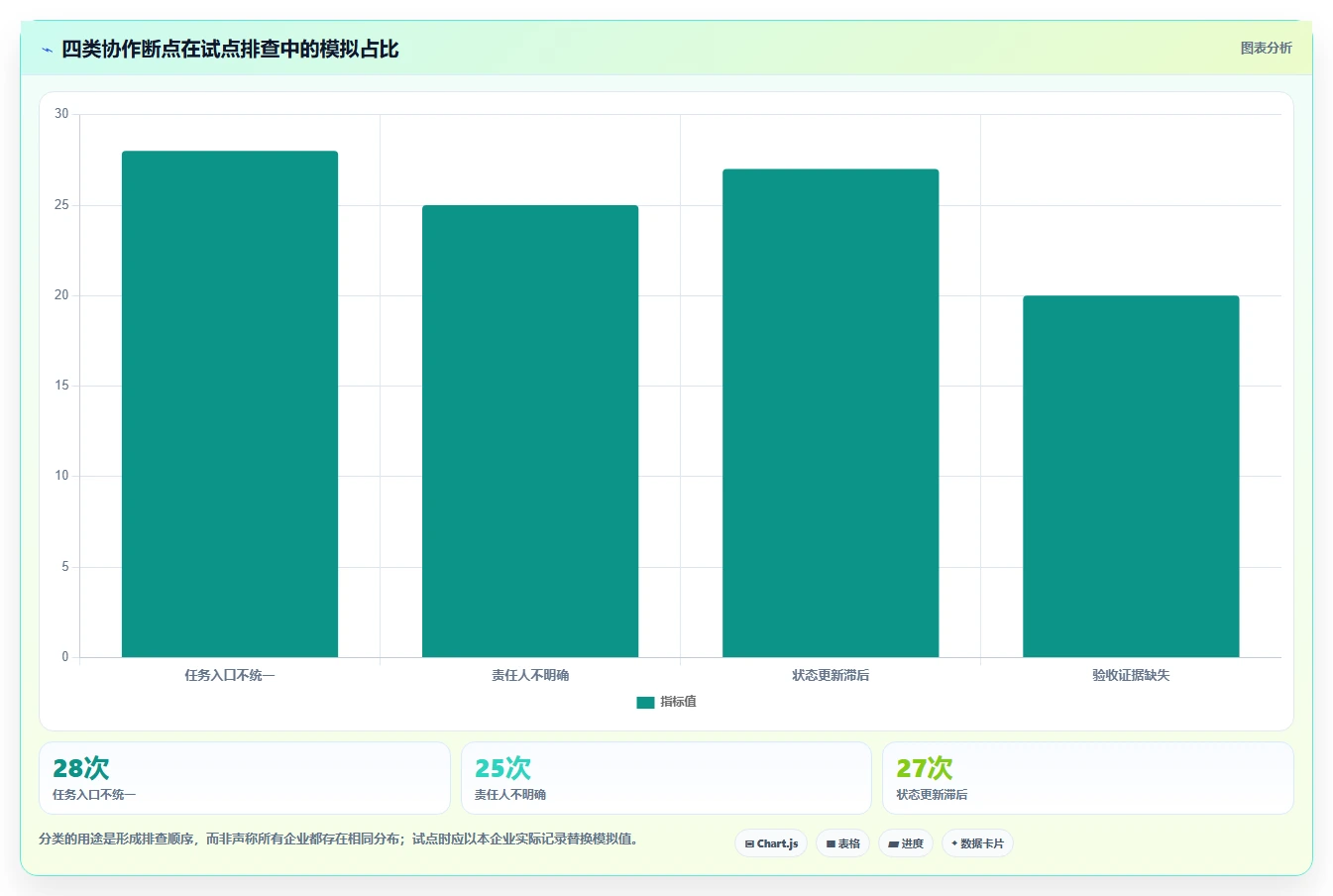This screenshot has width=1333, height=896.
Task: Click the 责任人不明确 x-axis label
Action: tap(530, 675)
